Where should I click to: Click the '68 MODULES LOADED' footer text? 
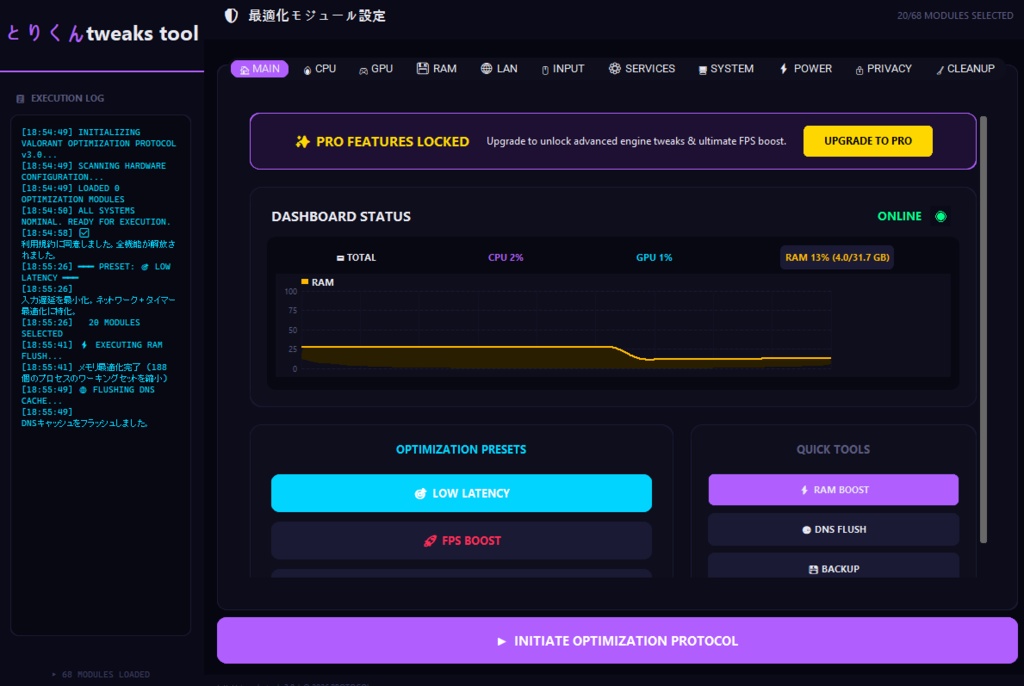click(x=106, y=674)
